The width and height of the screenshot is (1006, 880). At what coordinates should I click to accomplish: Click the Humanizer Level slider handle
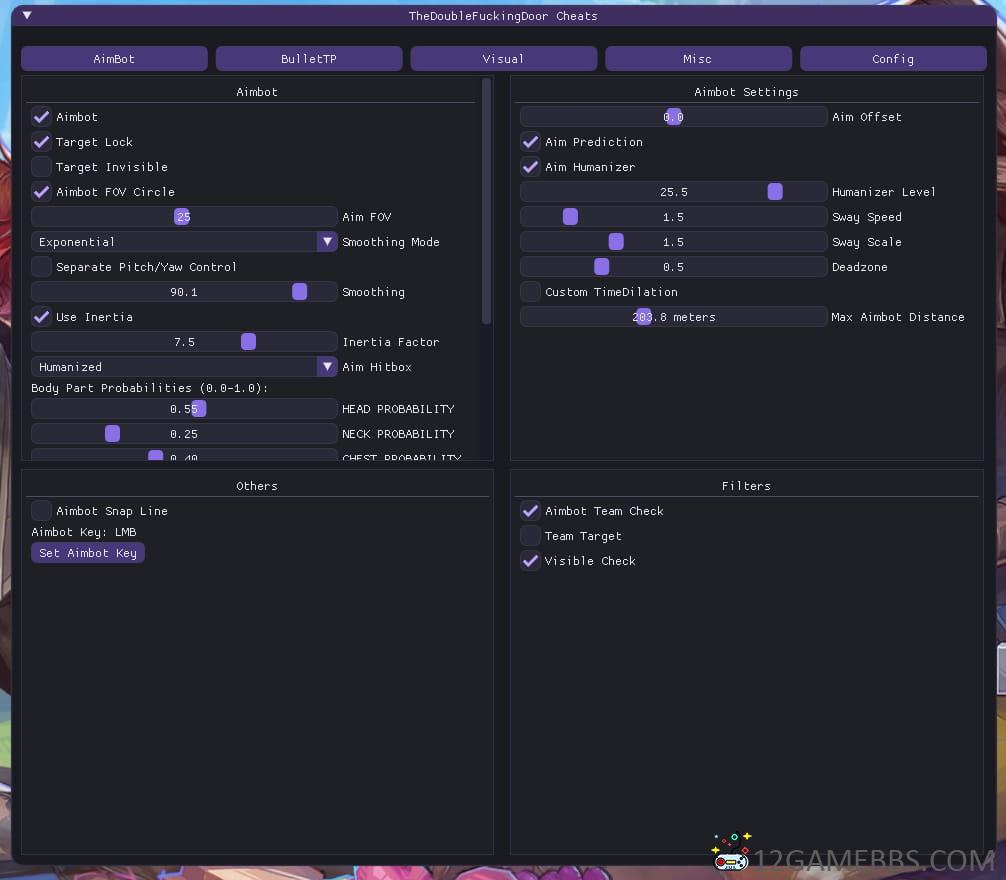click(x=775, y=192)
